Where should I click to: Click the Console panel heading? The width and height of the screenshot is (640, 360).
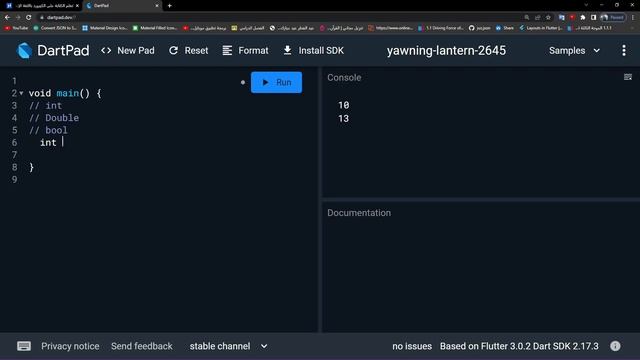[344, 78]
